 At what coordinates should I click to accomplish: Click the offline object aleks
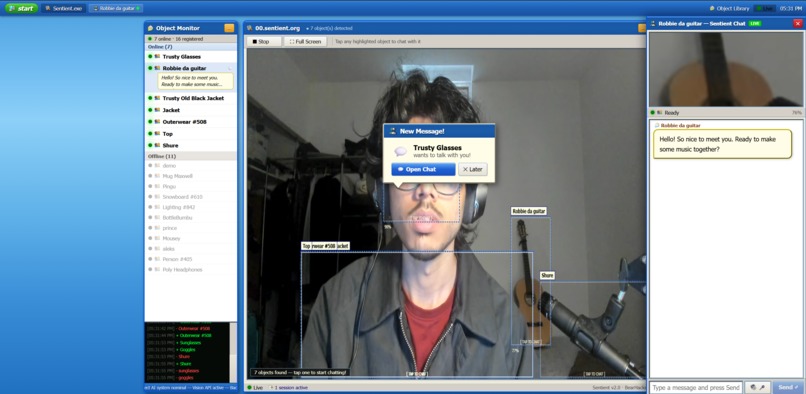(x=191, y=248)
